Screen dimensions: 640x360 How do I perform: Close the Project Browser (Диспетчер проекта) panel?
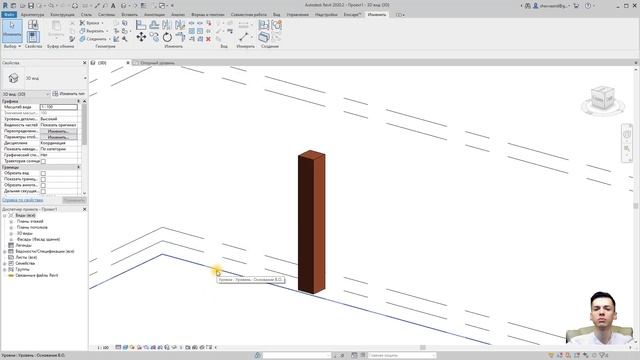tap(84, 209)
